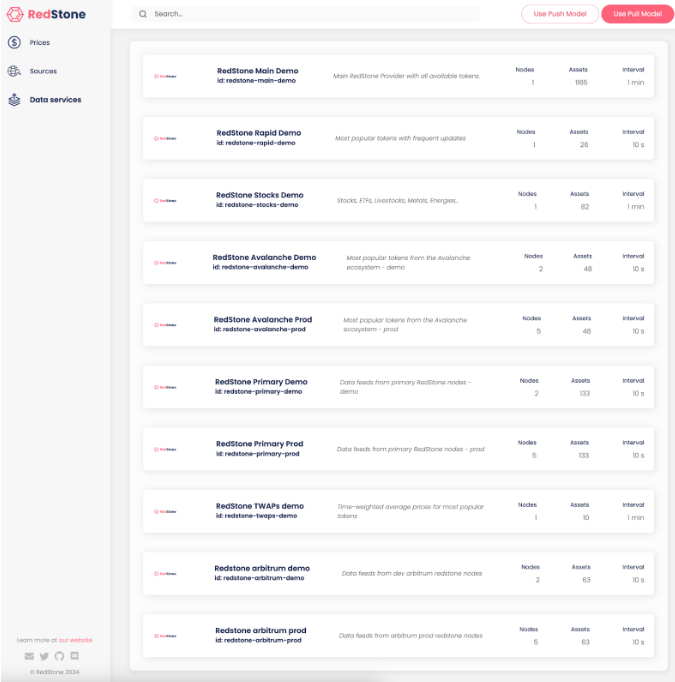Screen dimensions: 675x682
Task: Click 'id: redstone-main-demo' text
Action: pos(256,80)
